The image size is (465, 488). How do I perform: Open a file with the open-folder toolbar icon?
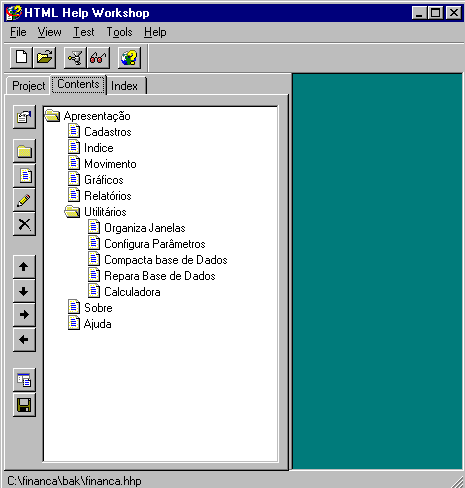[45, 58]
